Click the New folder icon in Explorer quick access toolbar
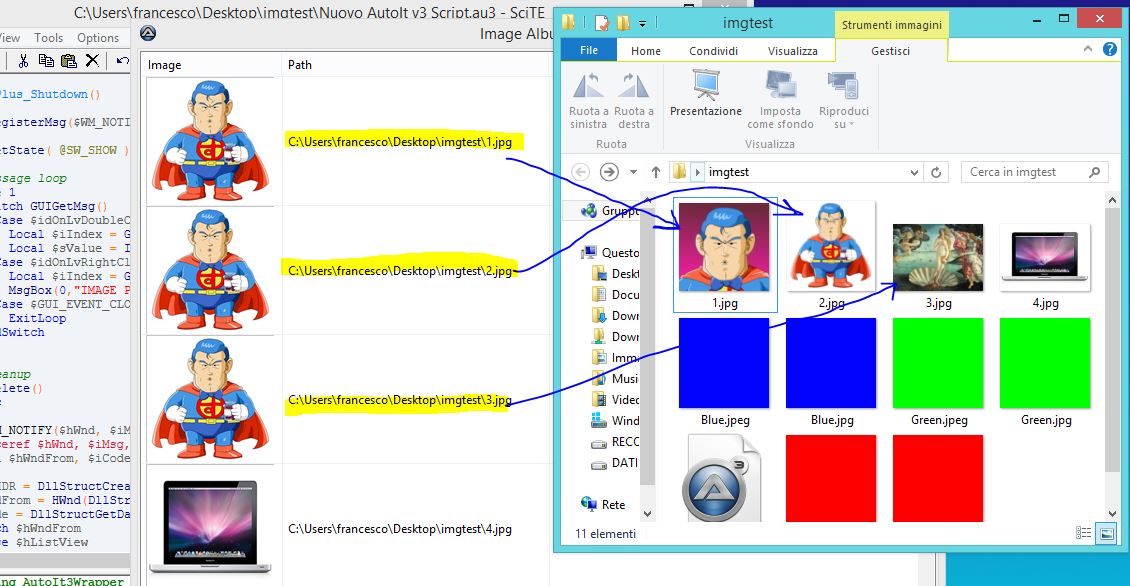This screenshot has width=1130, height=586. 623,23
